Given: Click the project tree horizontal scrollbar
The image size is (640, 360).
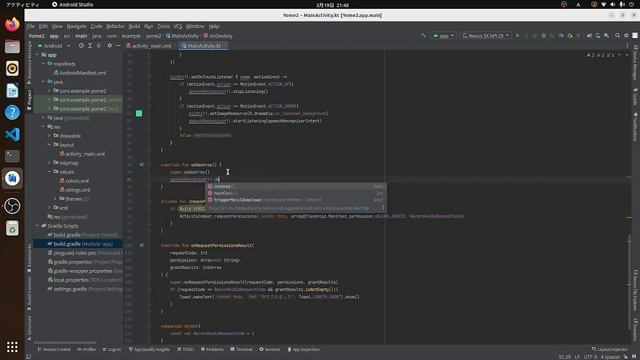Looking at the screenshot, I should point(65,343).
